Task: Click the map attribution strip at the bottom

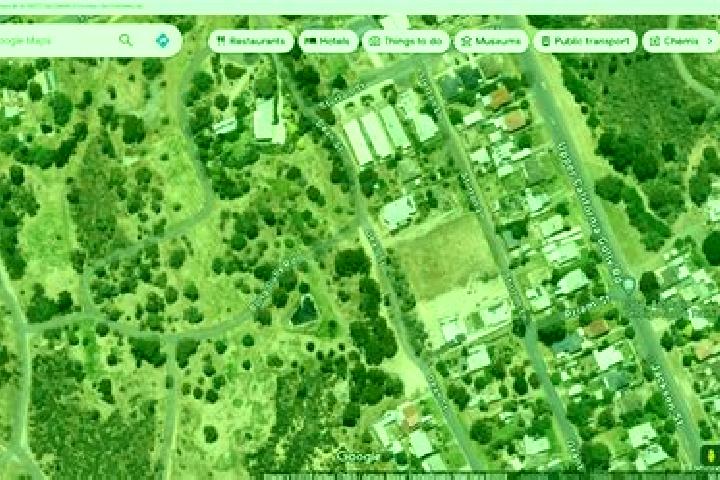Action: tap(491, 477)
